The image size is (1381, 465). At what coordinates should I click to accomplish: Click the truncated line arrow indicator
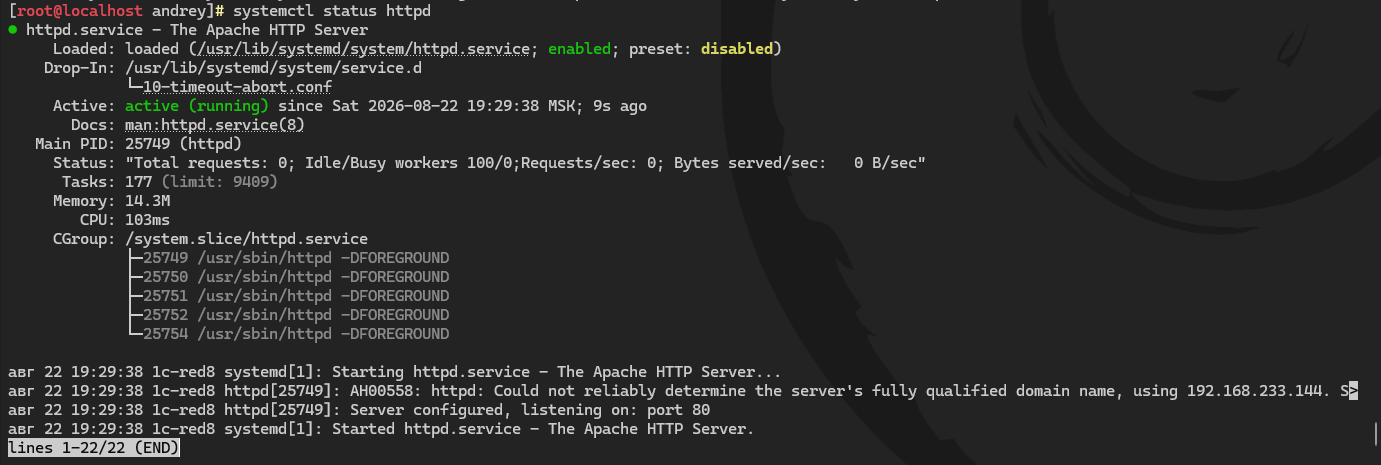coord(1354,391)
